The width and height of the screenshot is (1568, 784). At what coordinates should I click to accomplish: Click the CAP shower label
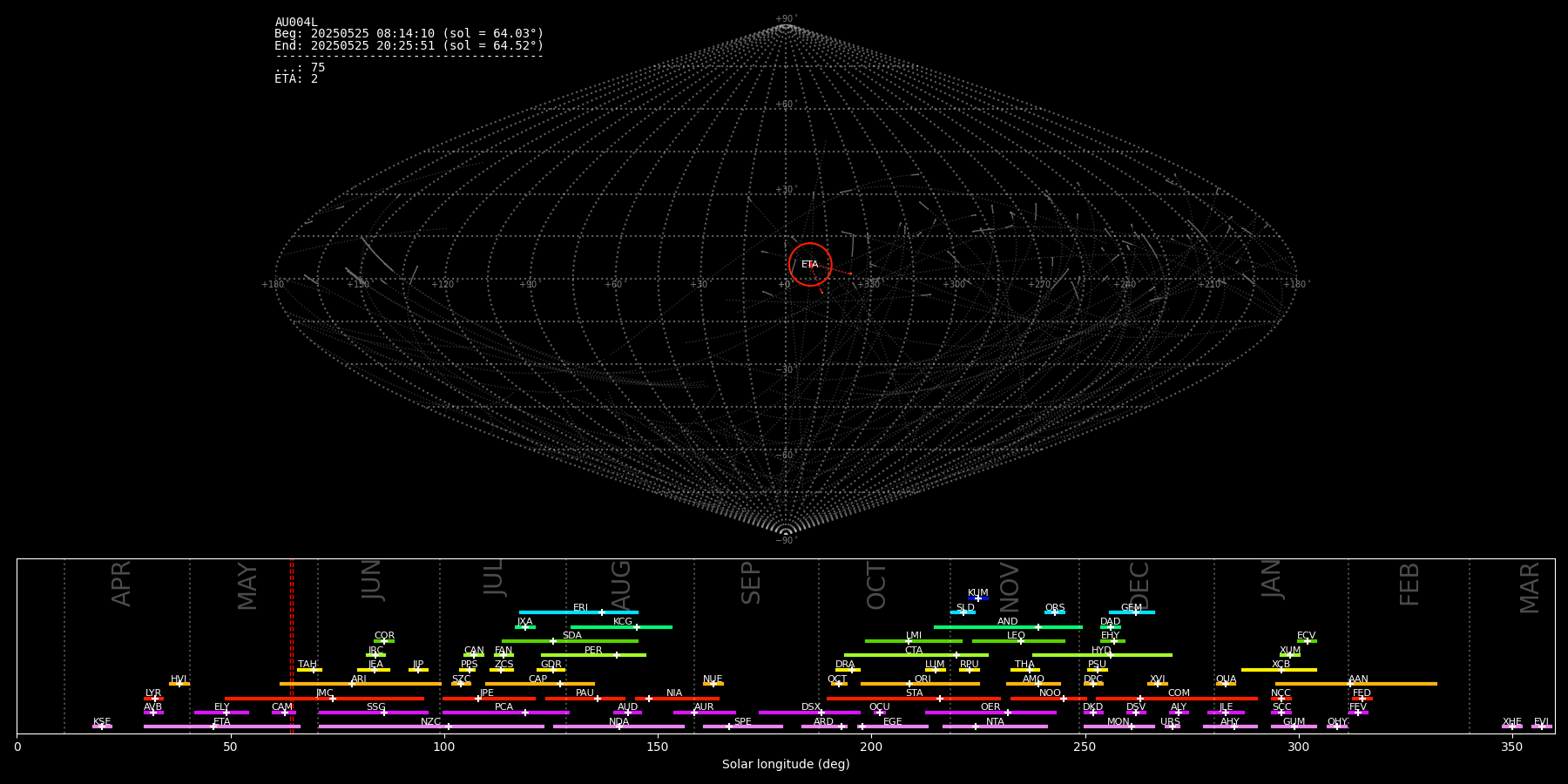tap(538, 679)
